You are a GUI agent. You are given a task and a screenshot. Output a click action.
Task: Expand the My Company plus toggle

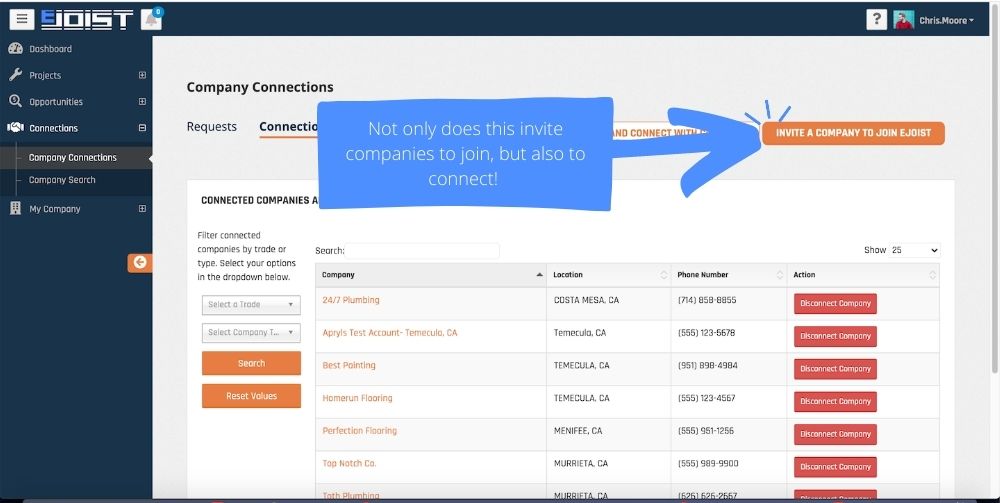[142, 208]
